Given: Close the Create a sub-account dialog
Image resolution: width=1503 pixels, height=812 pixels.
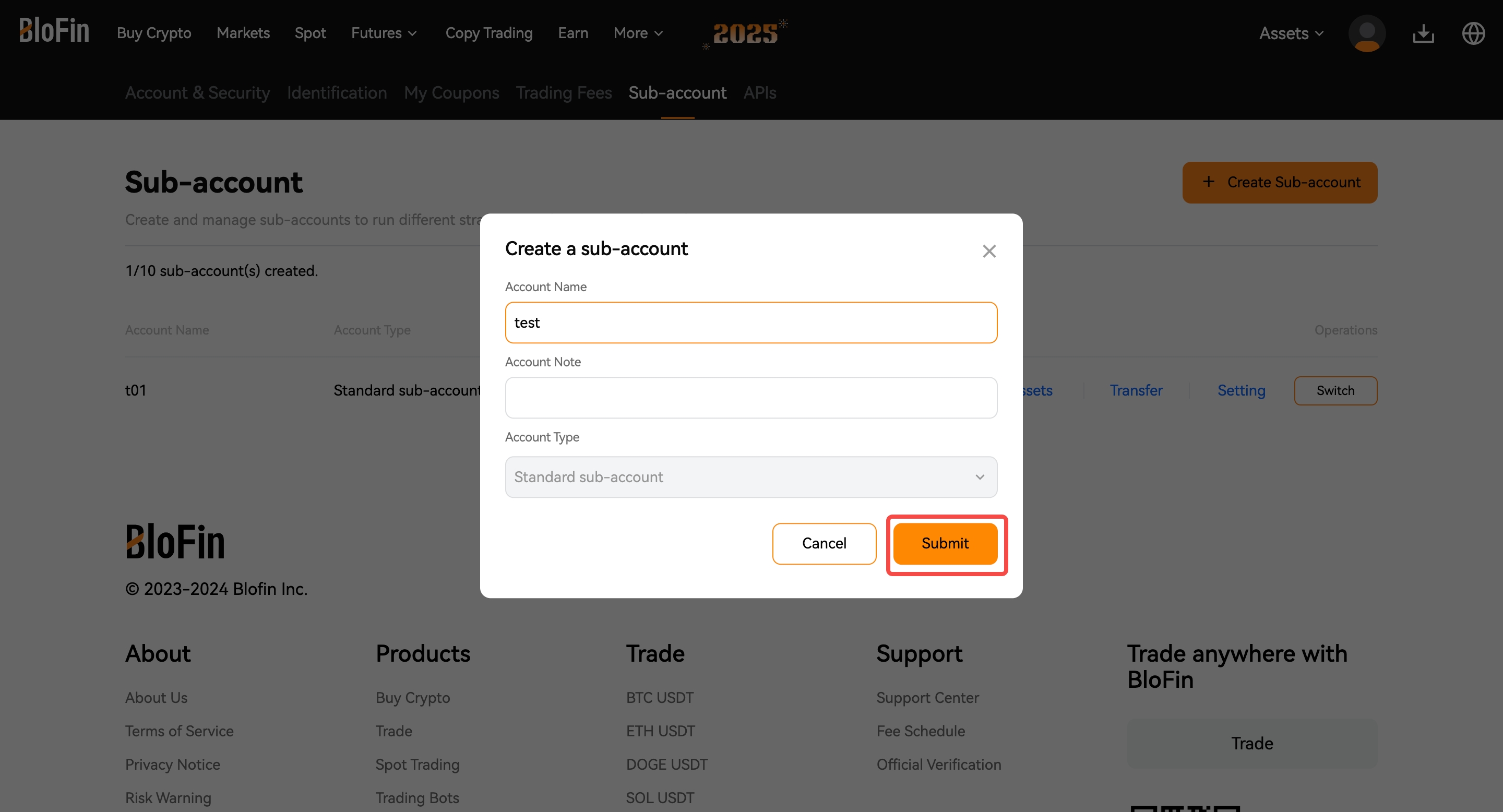Looking at the screenshot, I should click(x=989, y=251).
